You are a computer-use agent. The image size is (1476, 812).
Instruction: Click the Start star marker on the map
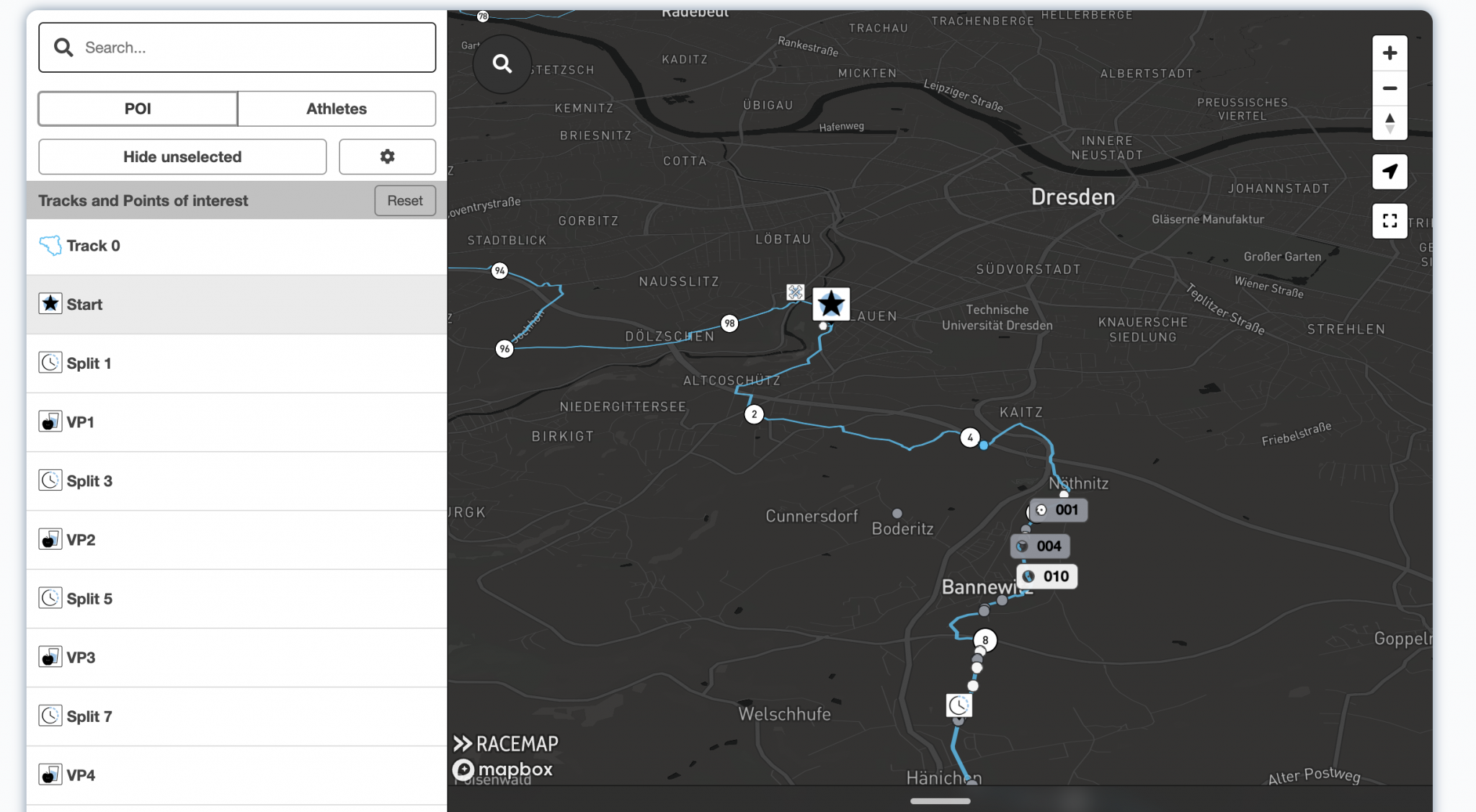831,303
